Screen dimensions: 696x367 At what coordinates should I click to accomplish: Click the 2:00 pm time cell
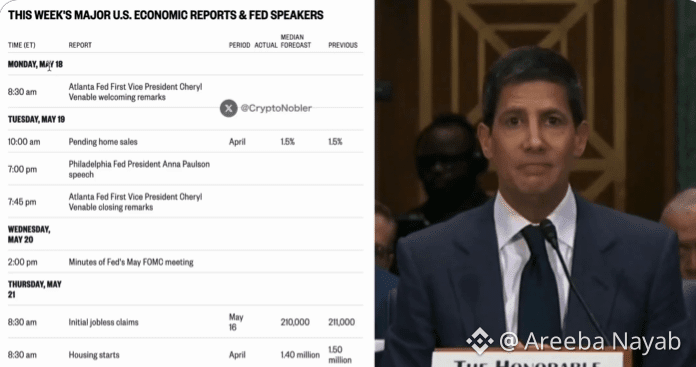coord(23,262)
